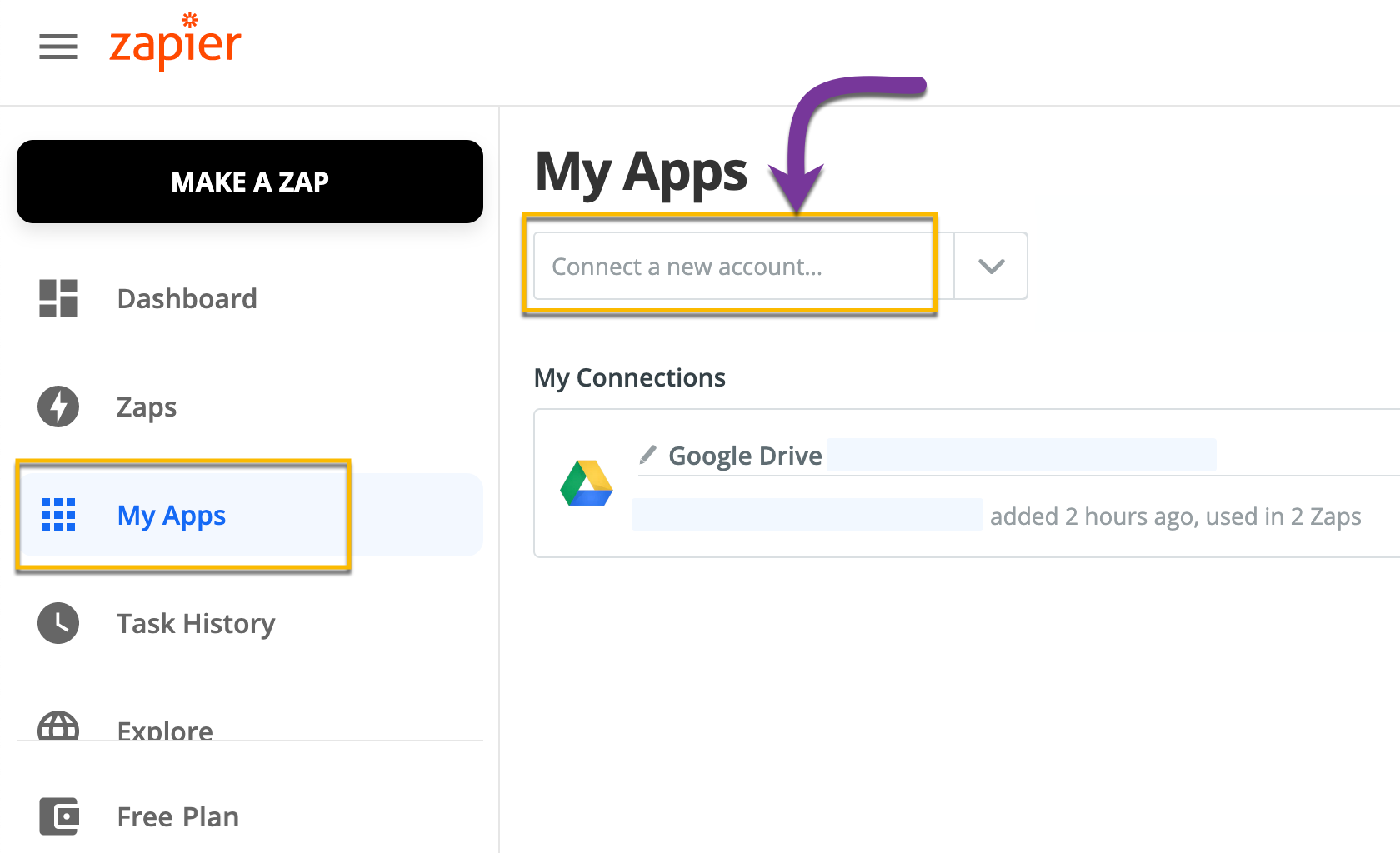
Task: Open Task History from the sidebar
Action: coord(196,623)
